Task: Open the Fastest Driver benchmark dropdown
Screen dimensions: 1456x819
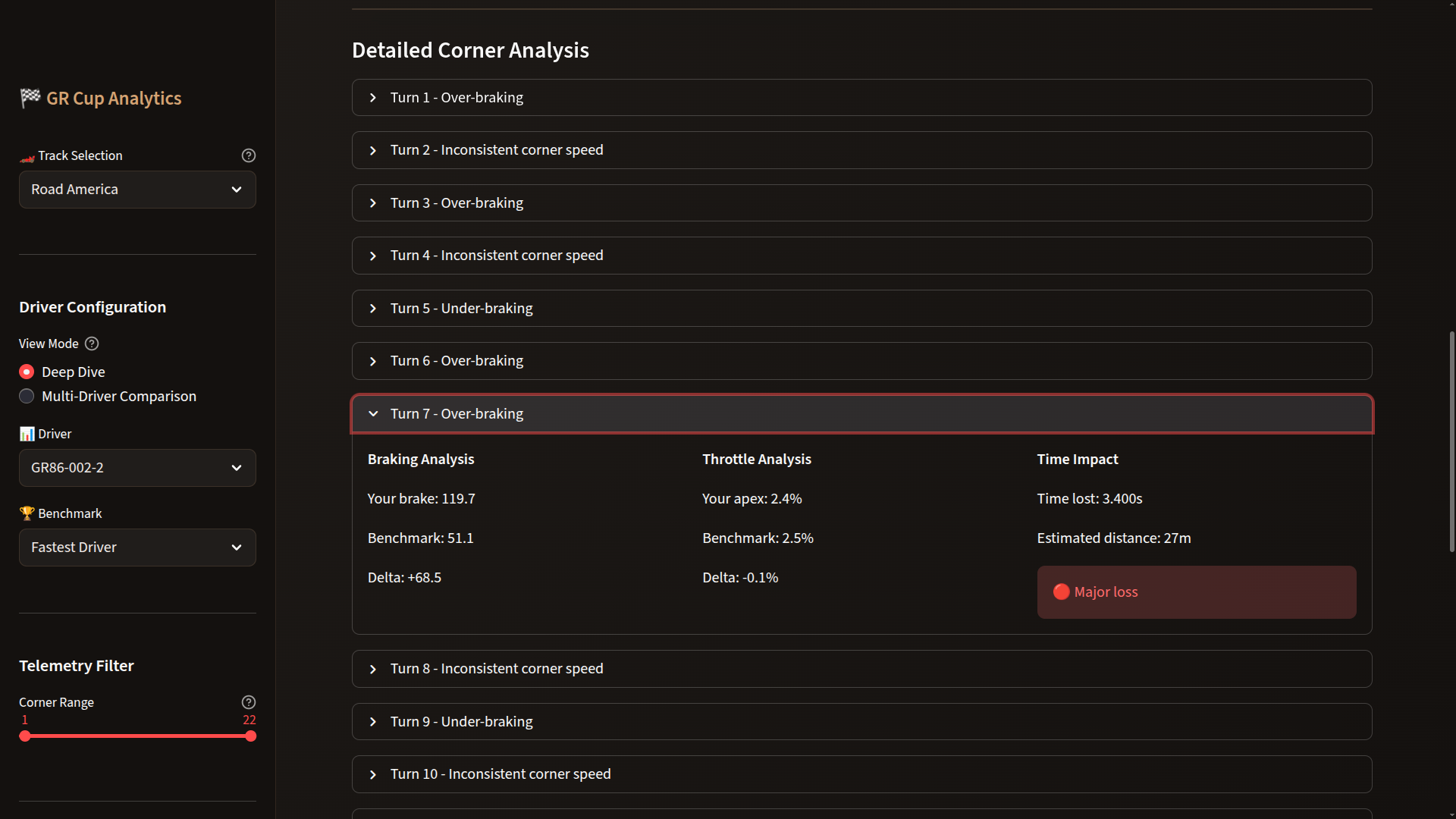Action: point(137,548)
